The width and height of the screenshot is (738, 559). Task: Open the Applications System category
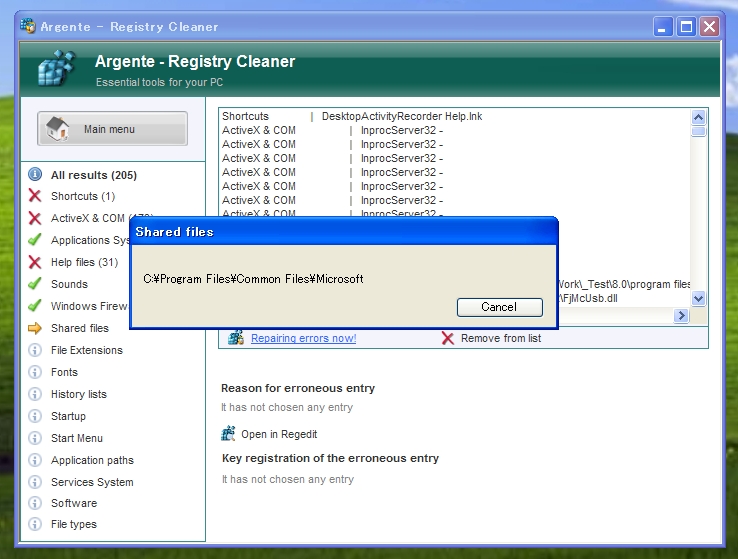(89, 240)
